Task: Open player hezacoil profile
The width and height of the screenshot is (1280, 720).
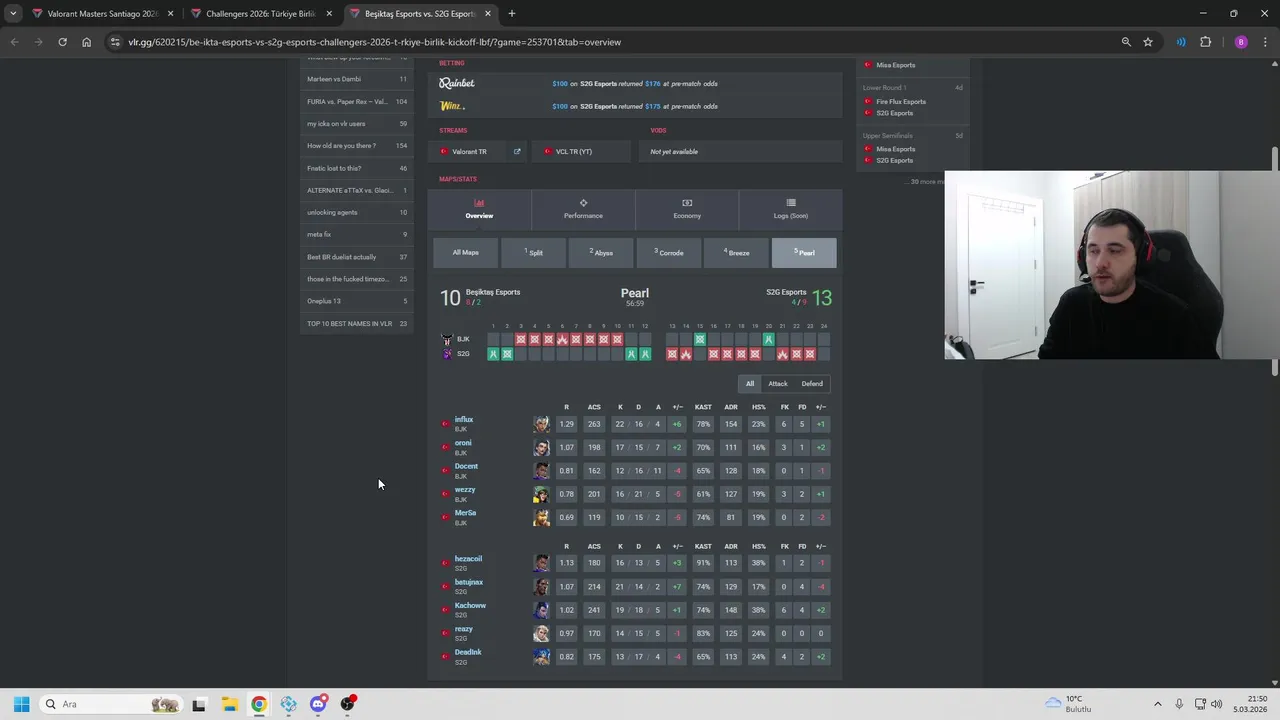Action: 468,559
